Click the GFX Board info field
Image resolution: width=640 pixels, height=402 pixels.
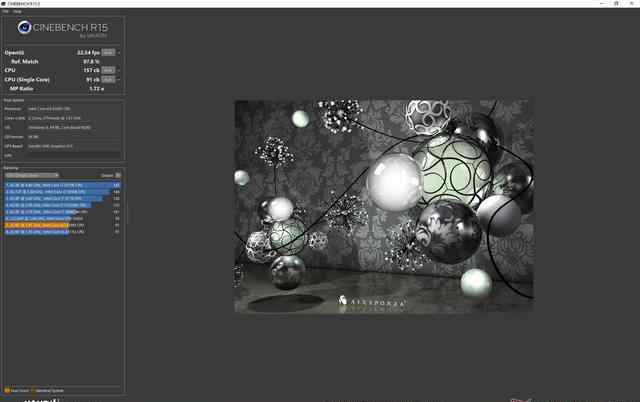(x=74, y=146)
